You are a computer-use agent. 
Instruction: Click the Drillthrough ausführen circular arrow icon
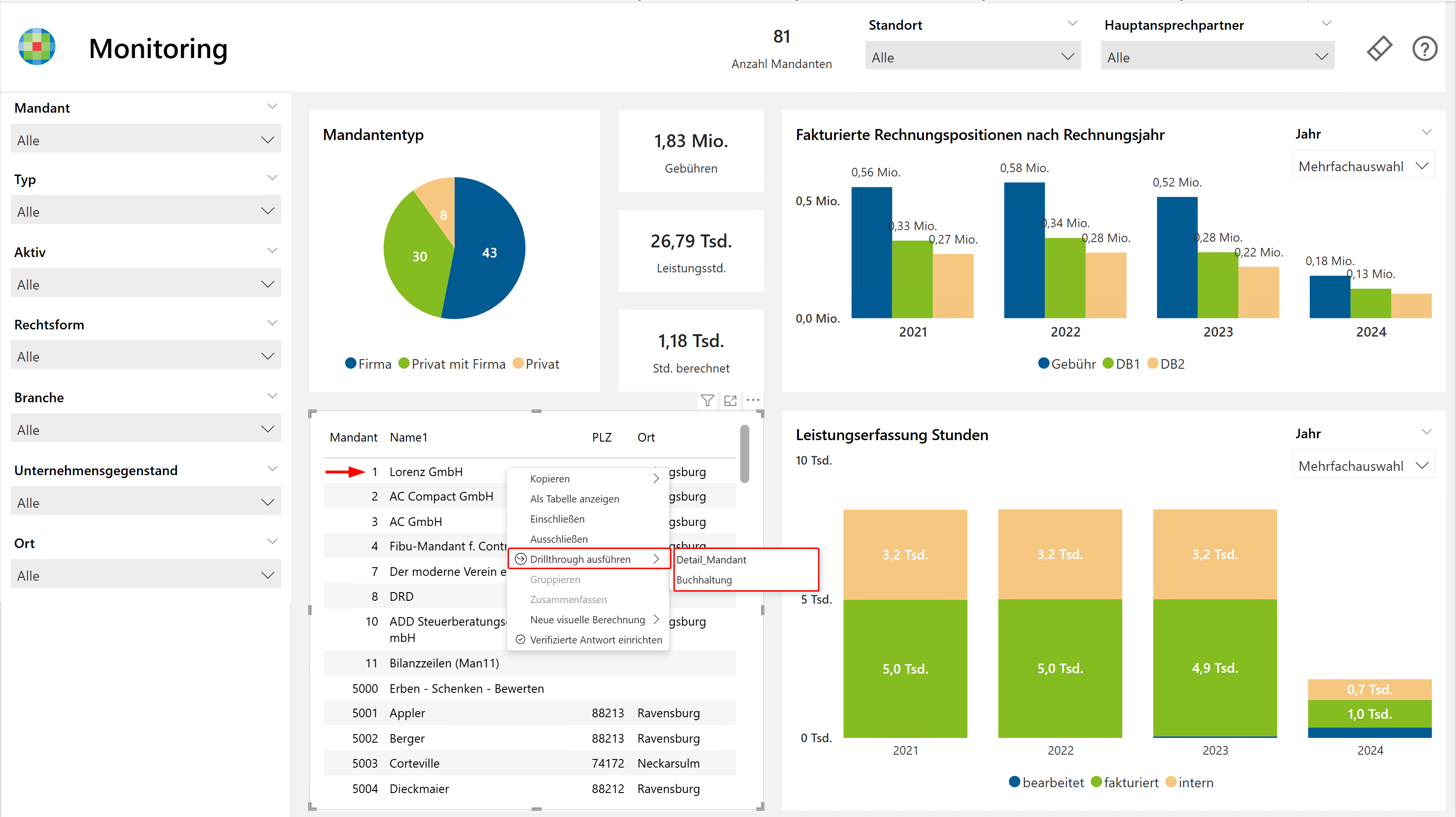point(520,559)
